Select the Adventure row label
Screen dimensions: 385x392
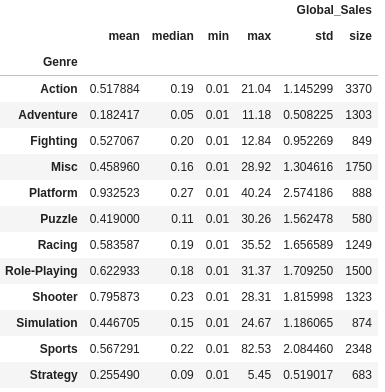click(x=48, y=115)
